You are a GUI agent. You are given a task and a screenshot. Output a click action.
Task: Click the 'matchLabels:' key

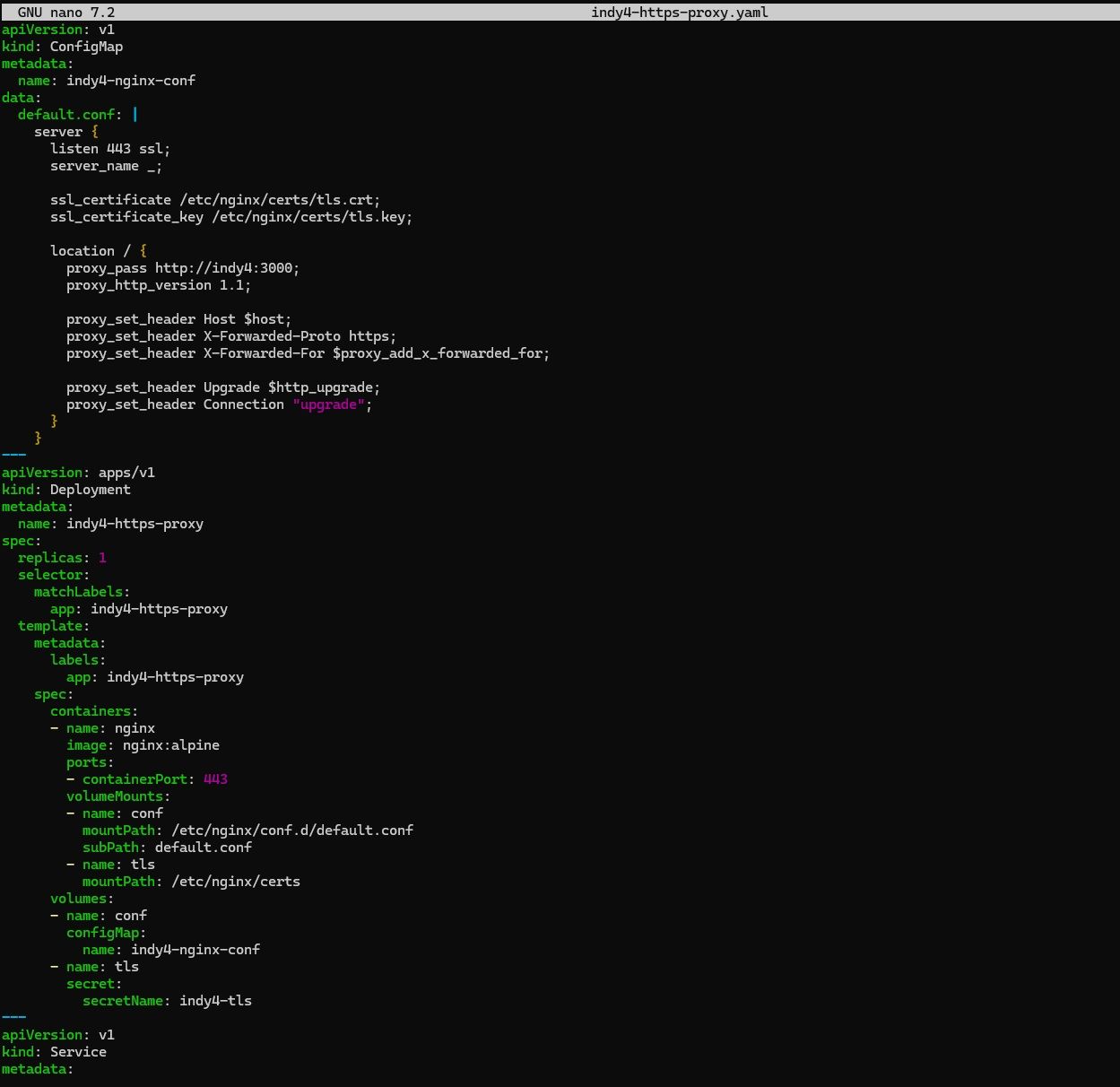coord(82,592)
